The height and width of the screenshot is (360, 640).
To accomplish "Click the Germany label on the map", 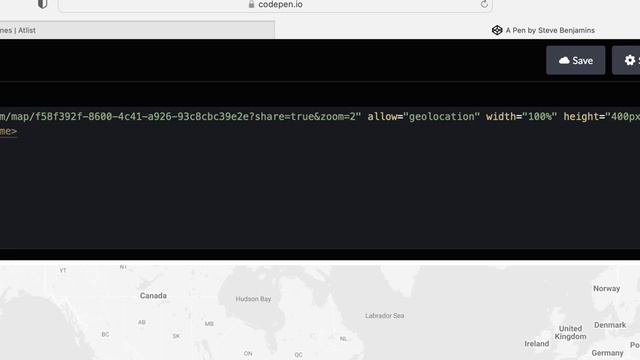I will point(607,353).
